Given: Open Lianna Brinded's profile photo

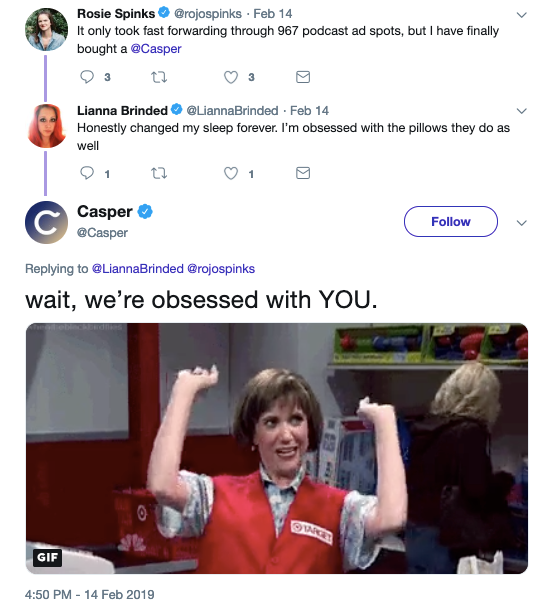Looking at the screenshot, I should click(x=46, y=126).
